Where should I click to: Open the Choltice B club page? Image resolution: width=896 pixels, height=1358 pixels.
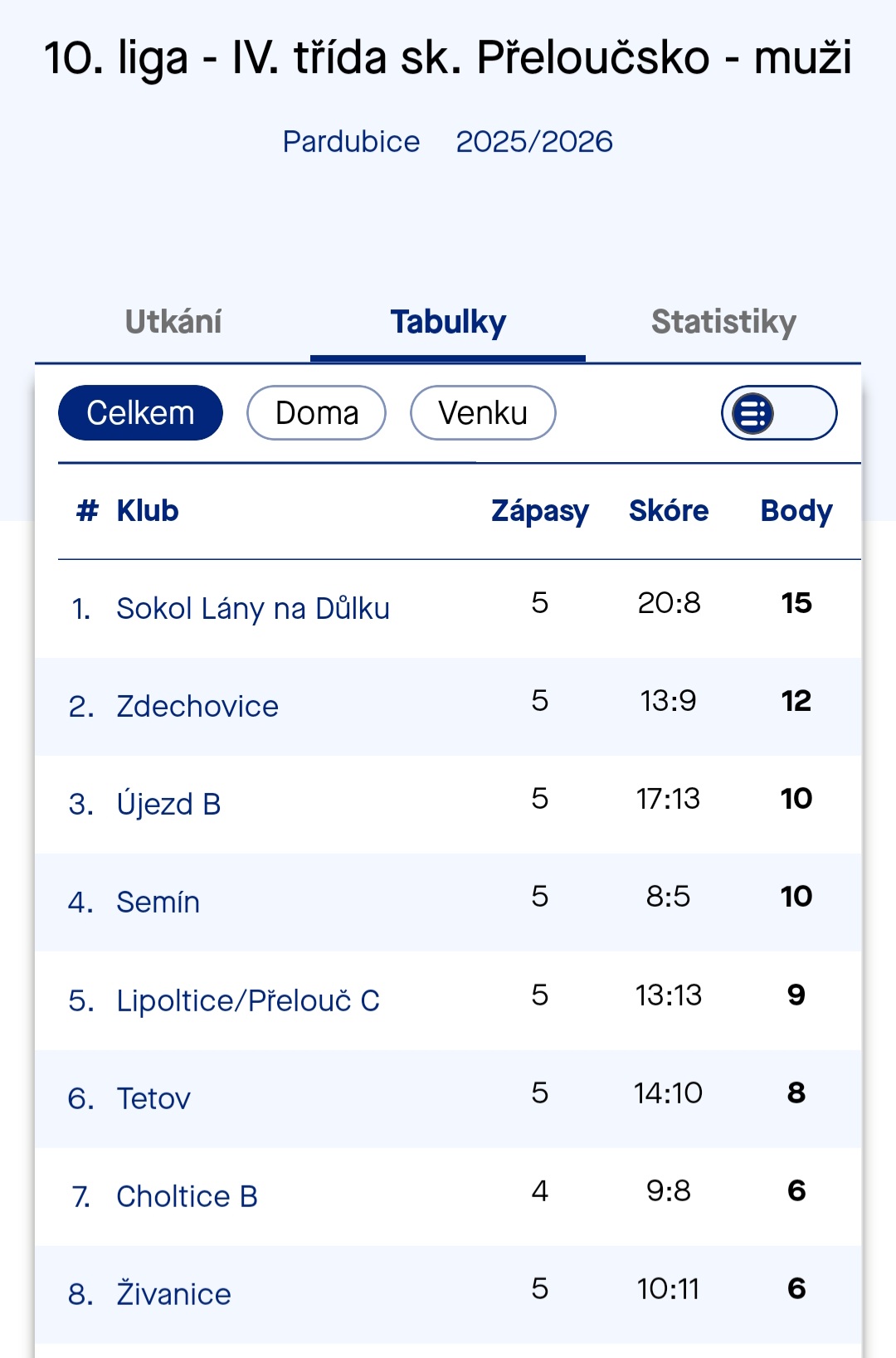tap(187, 1197)
